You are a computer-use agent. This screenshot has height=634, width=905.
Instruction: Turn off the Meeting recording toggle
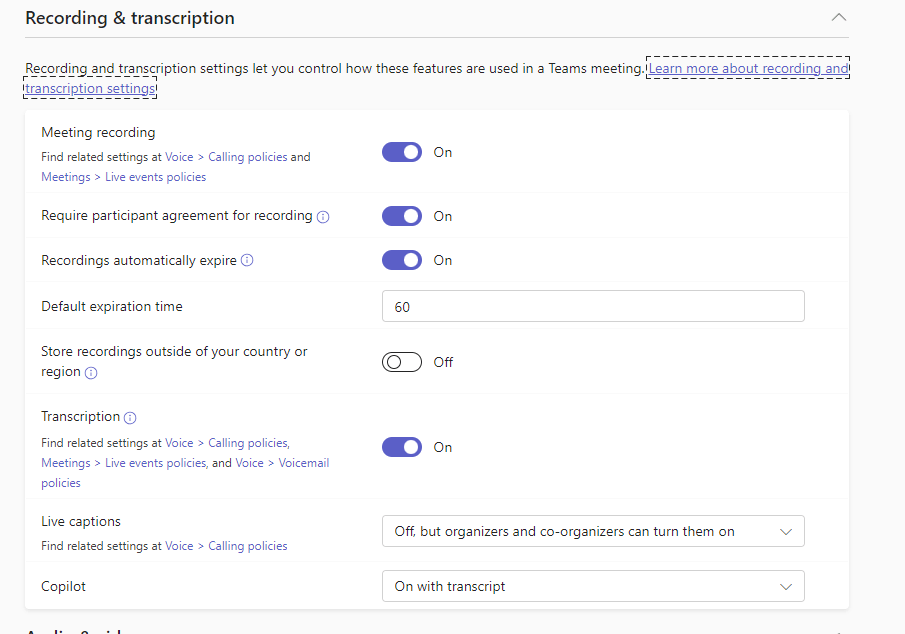click(402, 152)
